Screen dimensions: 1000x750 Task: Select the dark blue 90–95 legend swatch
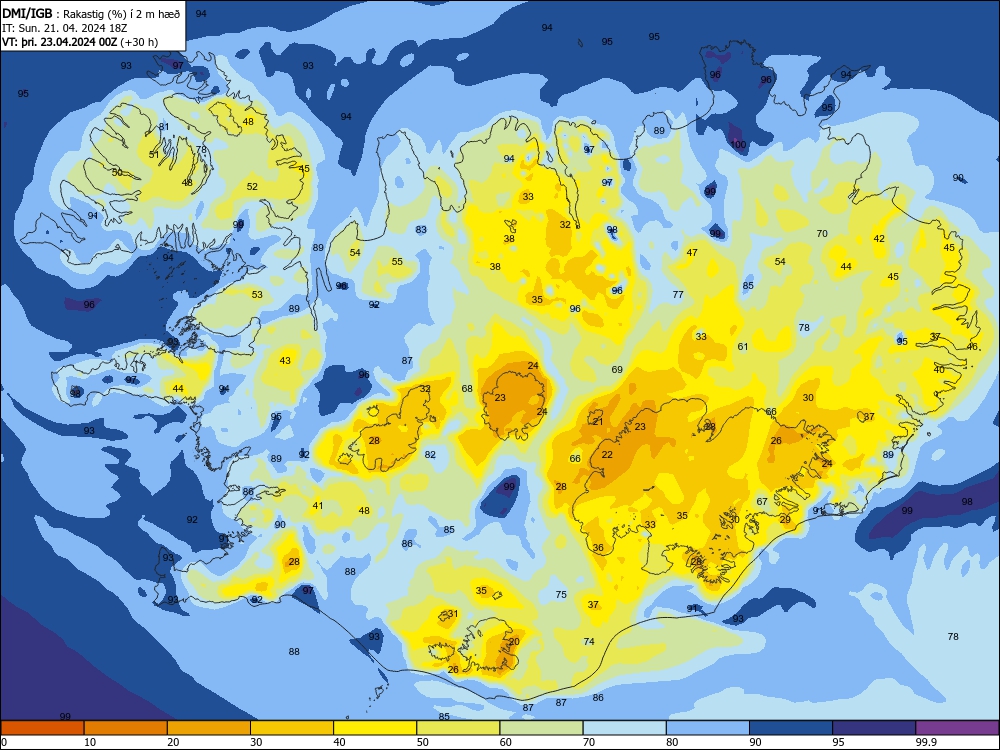791,728
